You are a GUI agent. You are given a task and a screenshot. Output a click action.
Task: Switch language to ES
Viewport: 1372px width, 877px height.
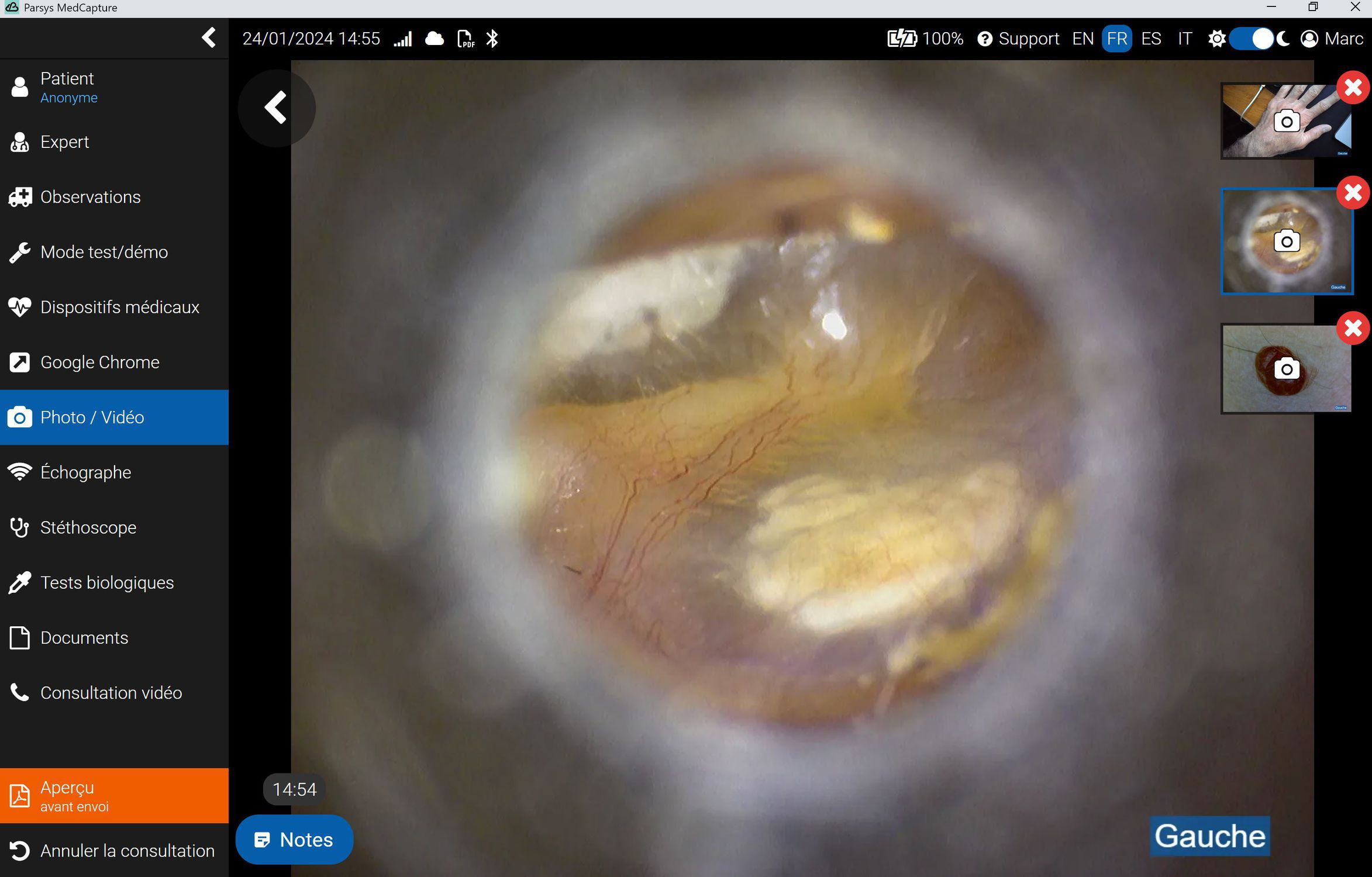[x=1150, y=39]
